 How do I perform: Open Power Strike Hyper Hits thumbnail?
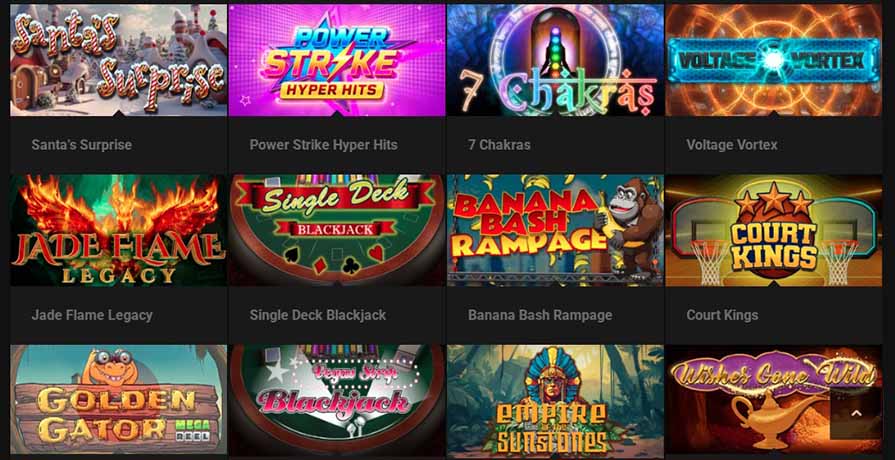coord(337,60)
